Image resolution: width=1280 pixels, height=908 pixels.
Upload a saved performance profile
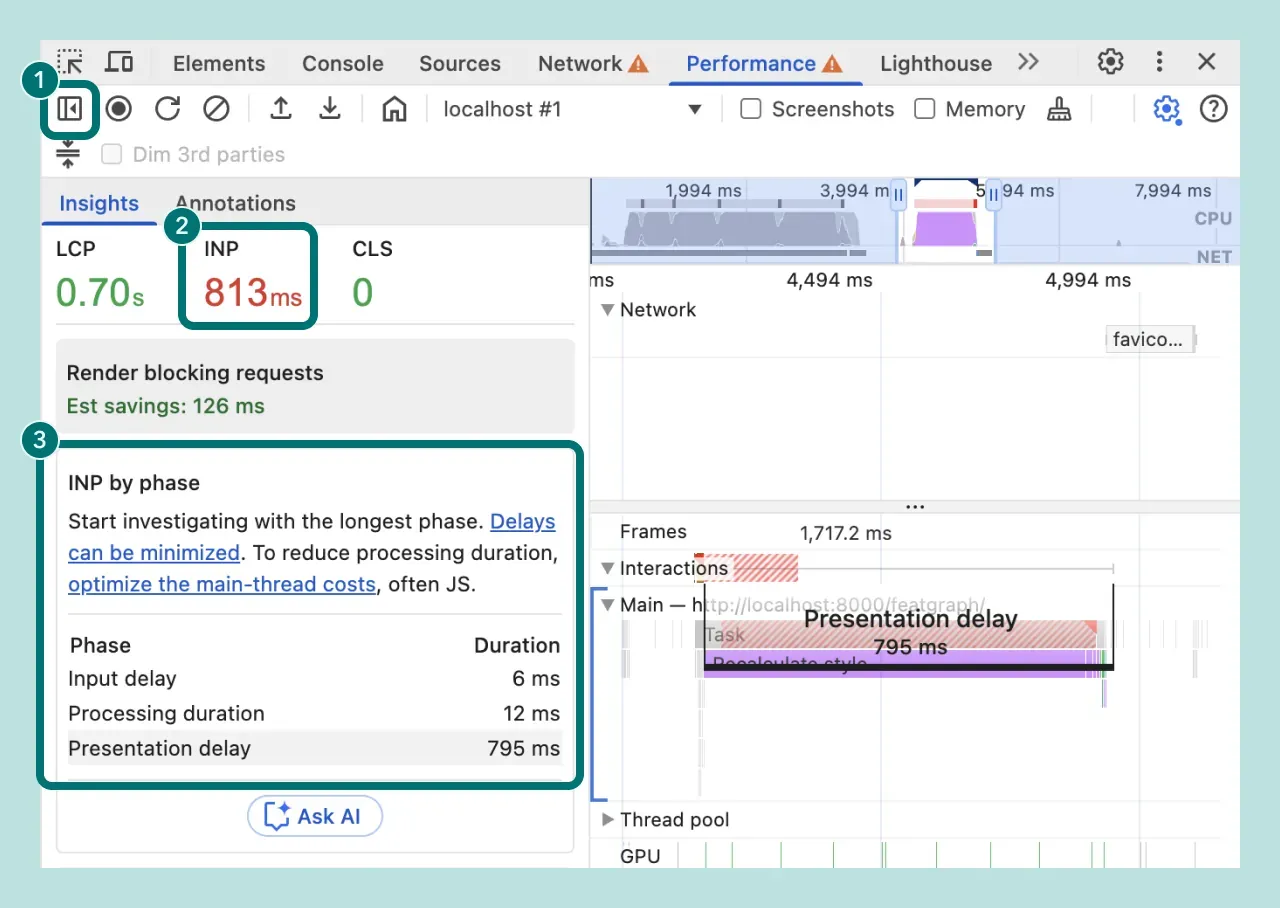(x=280, y=109)
